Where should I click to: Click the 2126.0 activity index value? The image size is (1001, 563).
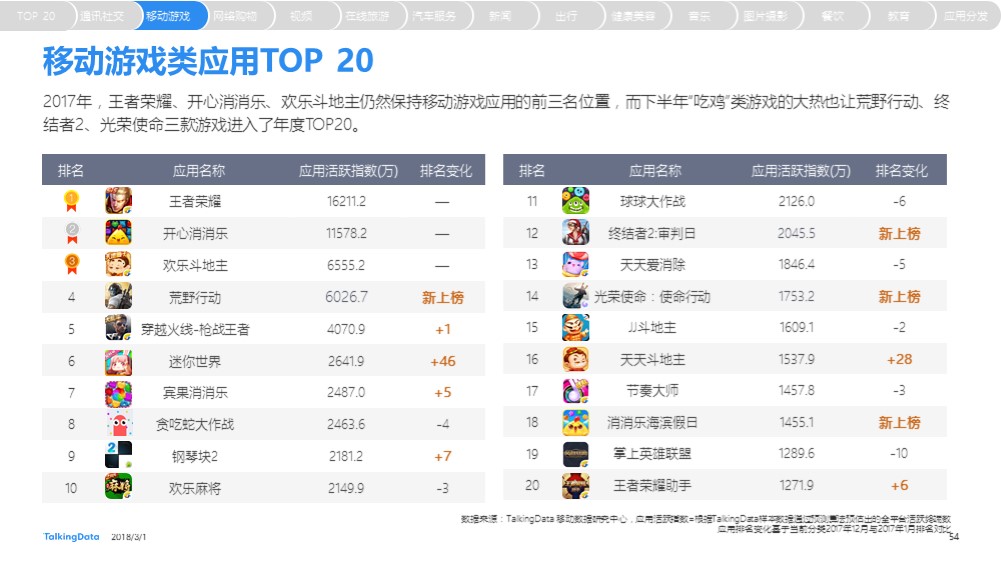click(796, 202)
